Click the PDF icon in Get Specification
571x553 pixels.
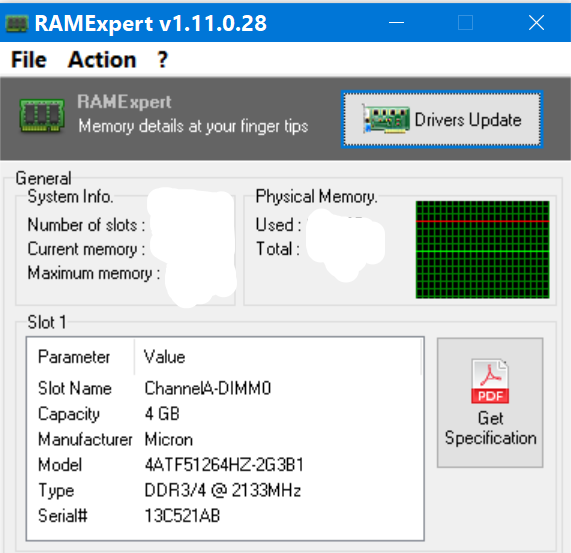tap(490, 381)
